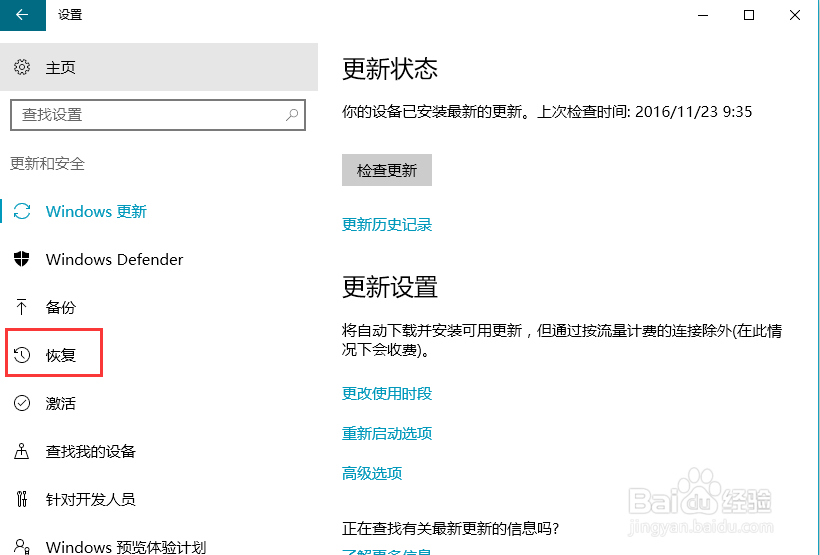Click the Windows Insider Program icon
This screenshot has width=820, height=555.
pyautogui.click(x=22, y=547)
